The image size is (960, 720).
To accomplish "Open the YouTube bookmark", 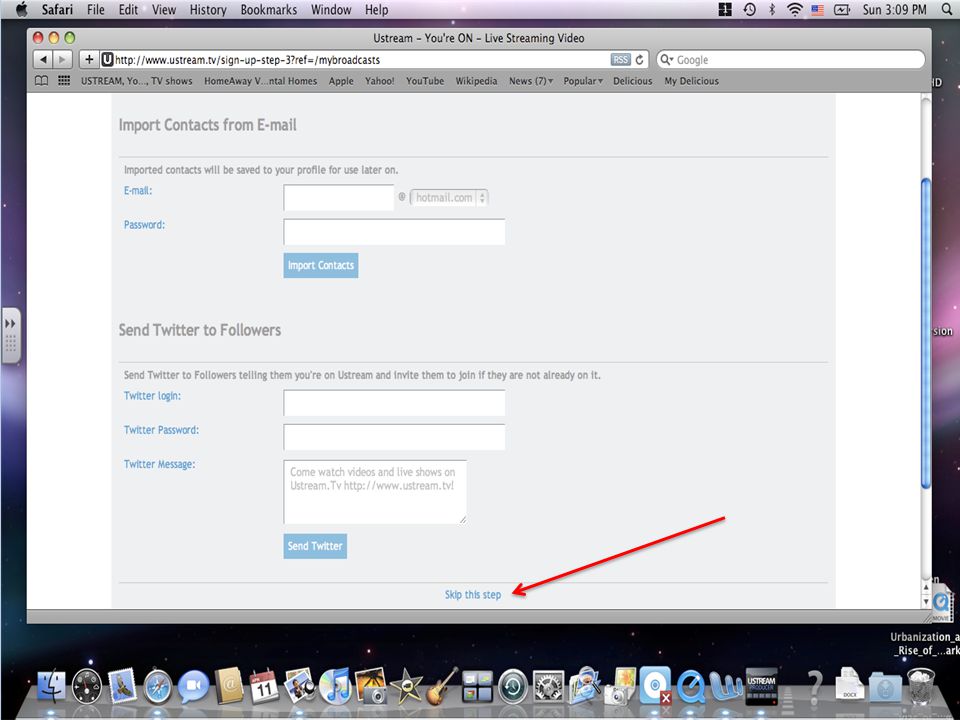I will (x=425, y=81).
